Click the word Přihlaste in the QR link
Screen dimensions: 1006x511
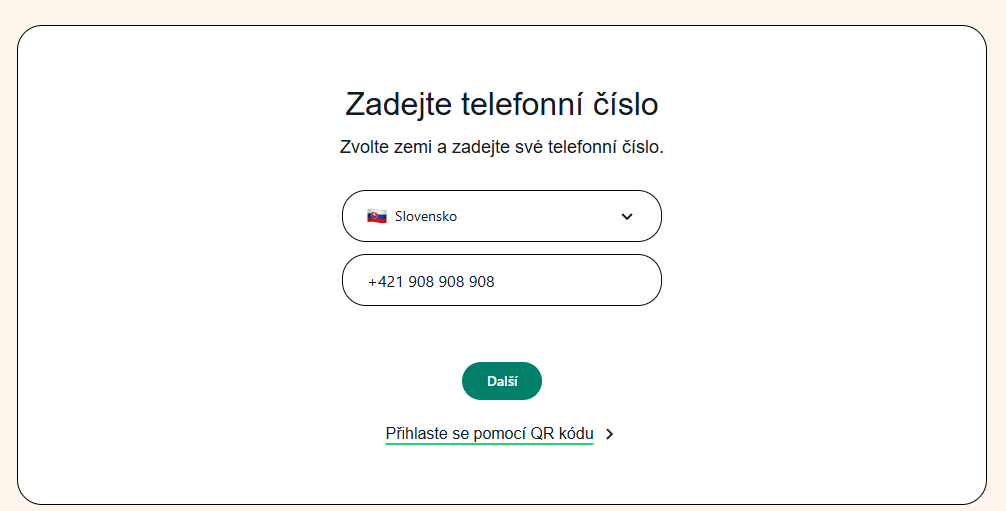420,434
